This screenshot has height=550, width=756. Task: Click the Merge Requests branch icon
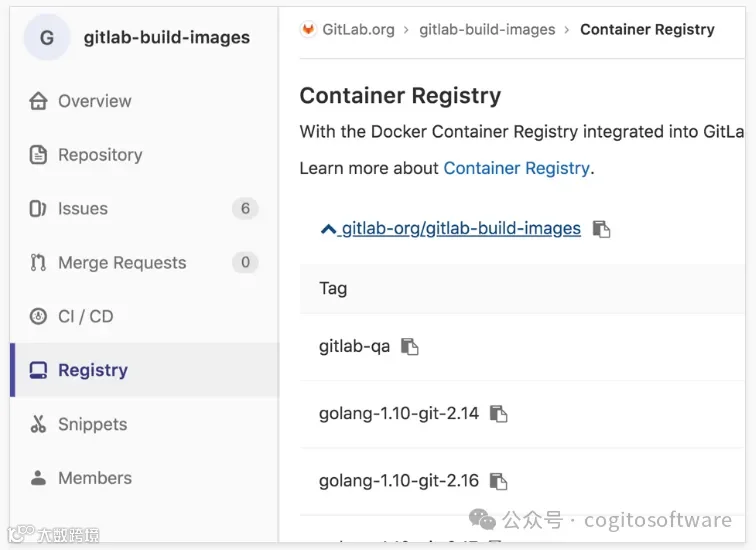38,263
